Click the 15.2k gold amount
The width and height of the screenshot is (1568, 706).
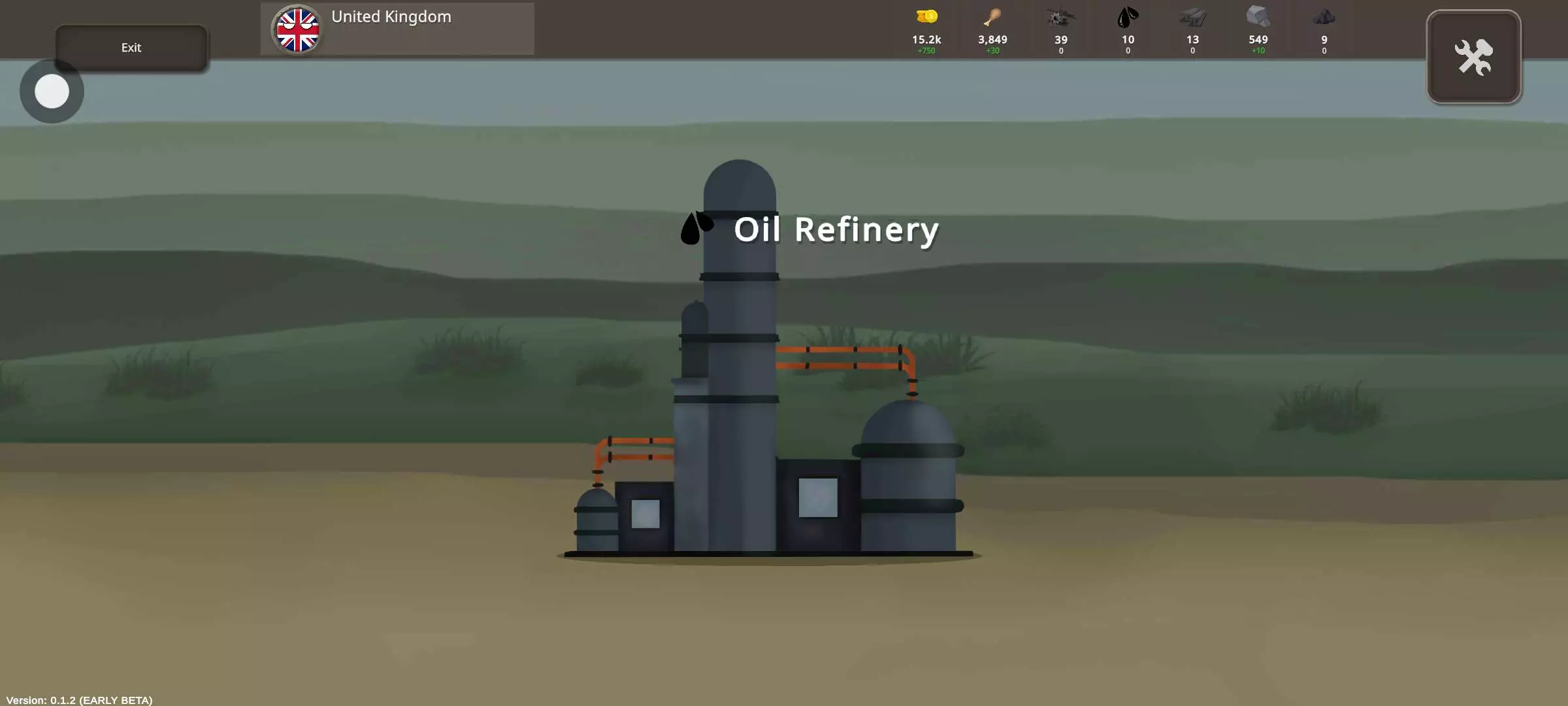(926, 40)
